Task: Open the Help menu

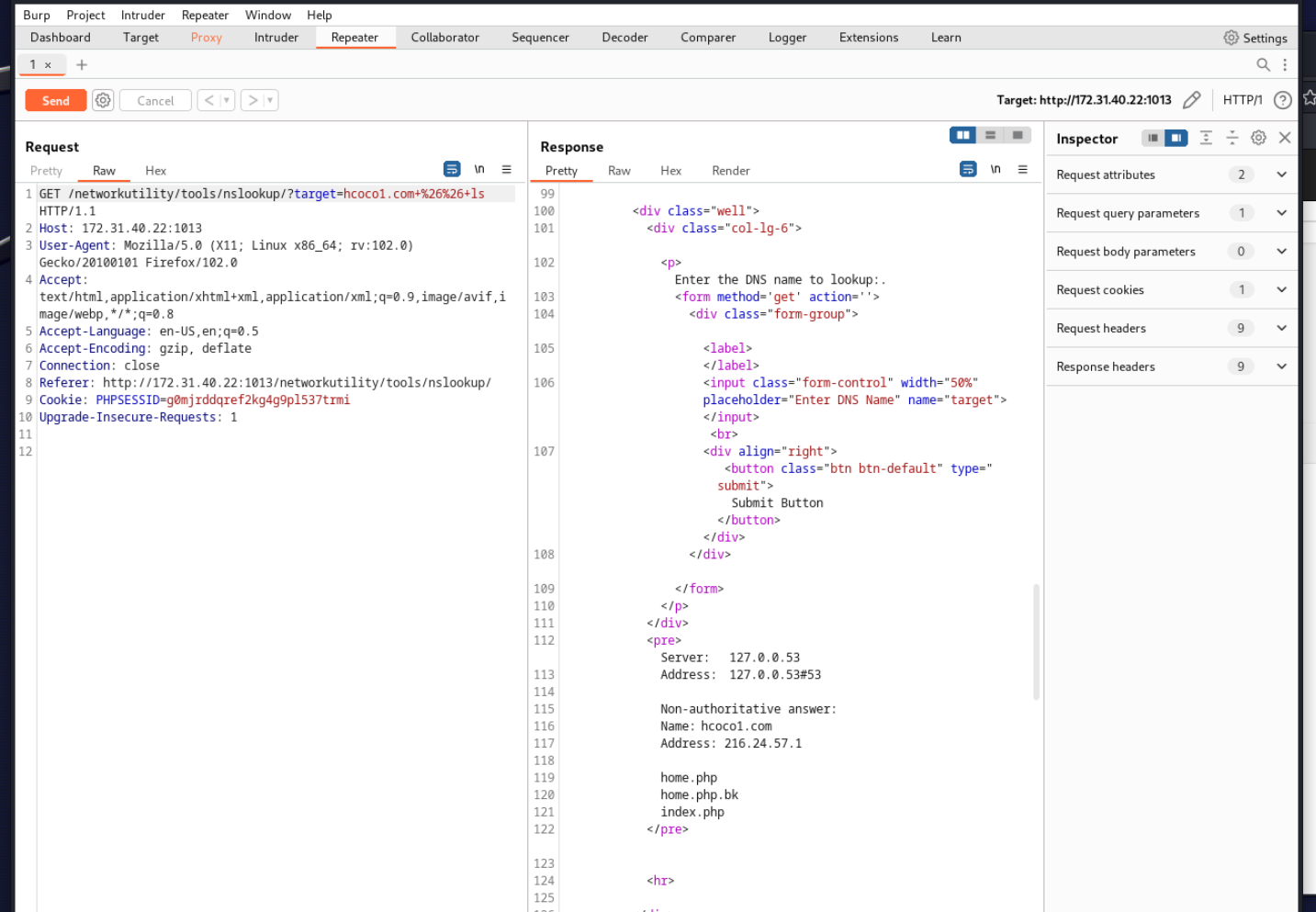Action: [x=320, y=15]
